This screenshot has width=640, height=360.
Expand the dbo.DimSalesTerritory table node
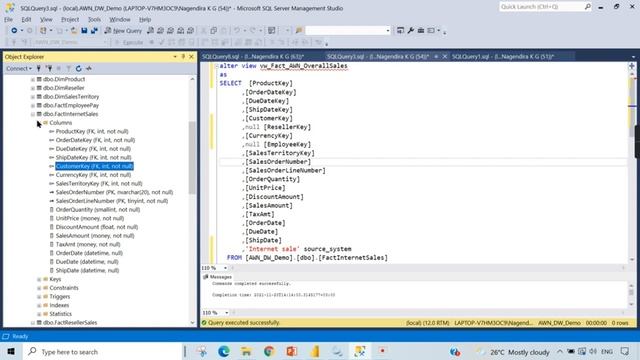click(x=33, y=97)
